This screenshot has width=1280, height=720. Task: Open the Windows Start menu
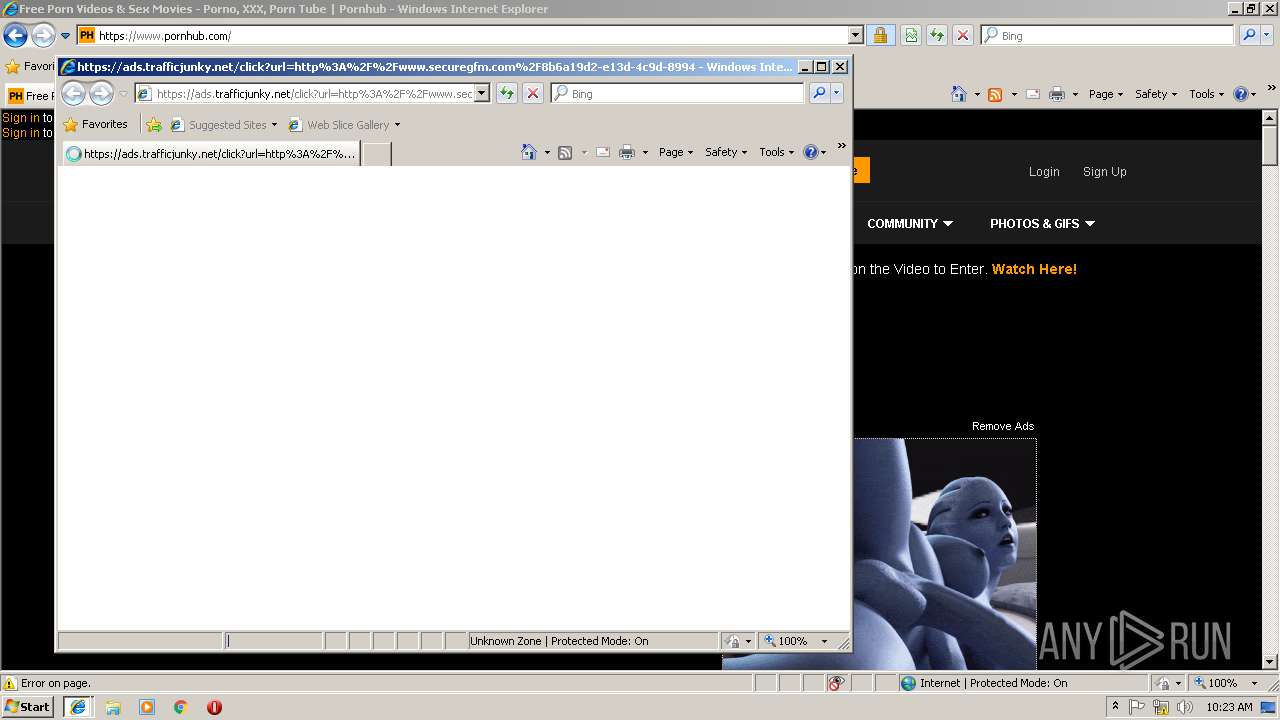(x=28, y=707)
